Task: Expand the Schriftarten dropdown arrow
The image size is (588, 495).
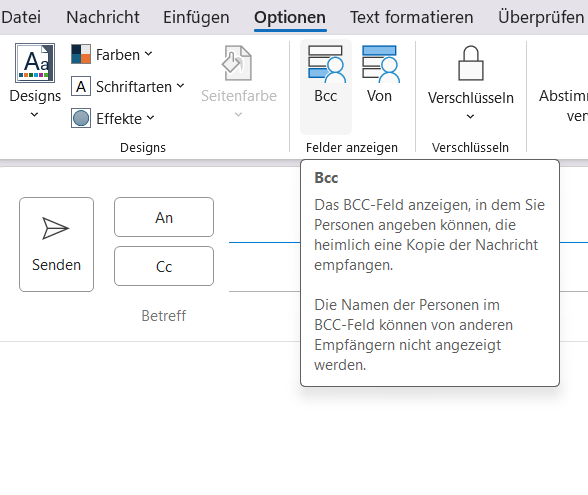Action: 180,86
